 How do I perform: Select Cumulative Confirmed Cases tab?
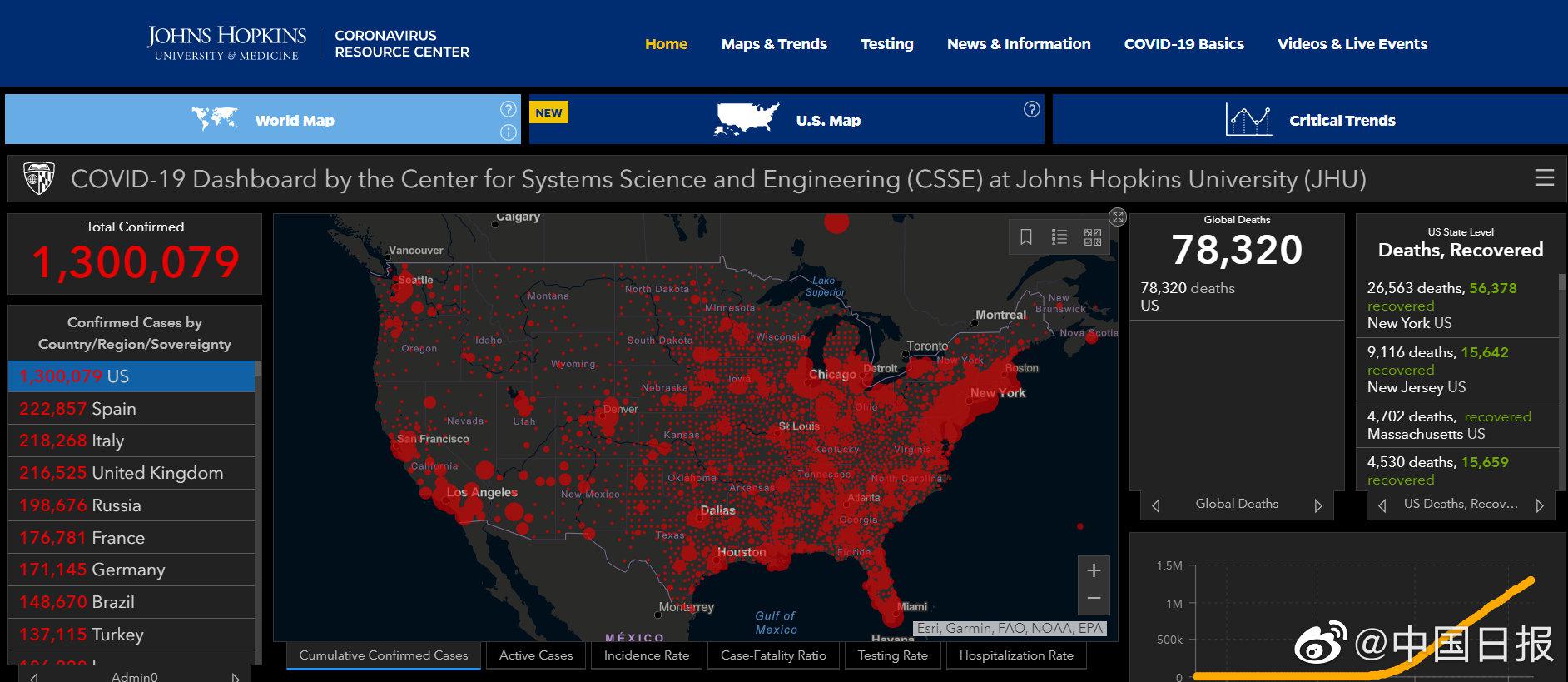tap(384, 655)
